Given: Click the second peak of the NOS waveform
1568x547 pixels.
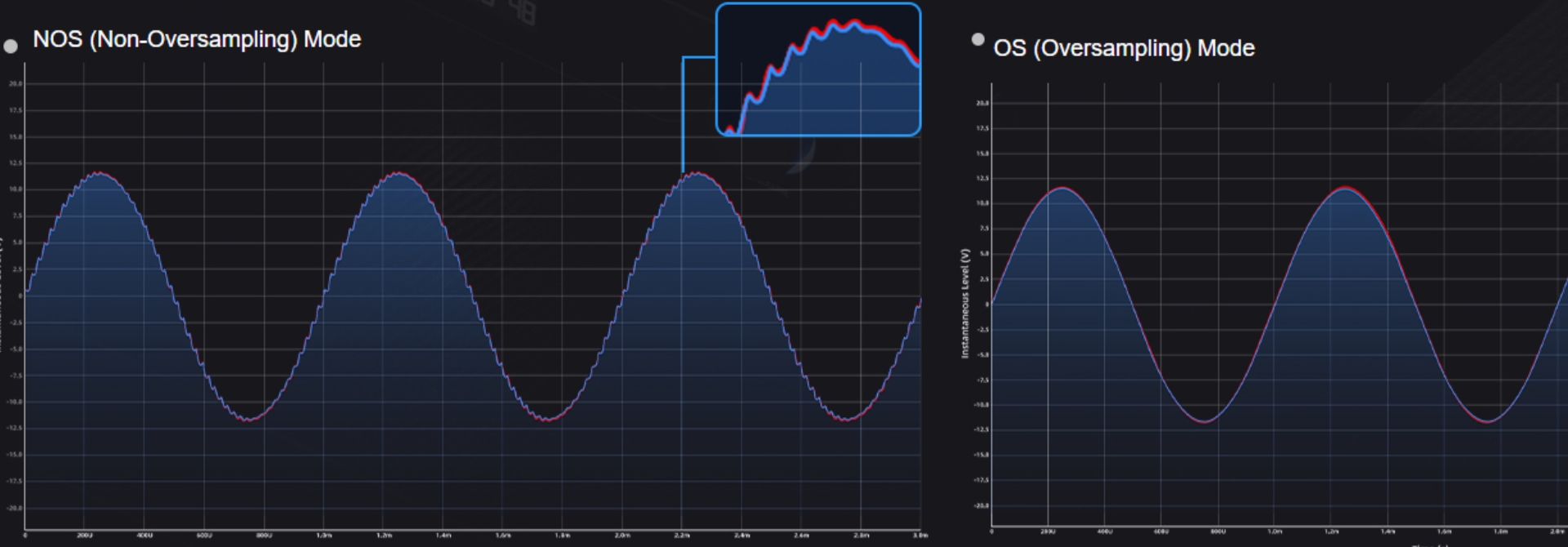Looking at the screenshot, I should click(x=398, y=173).
